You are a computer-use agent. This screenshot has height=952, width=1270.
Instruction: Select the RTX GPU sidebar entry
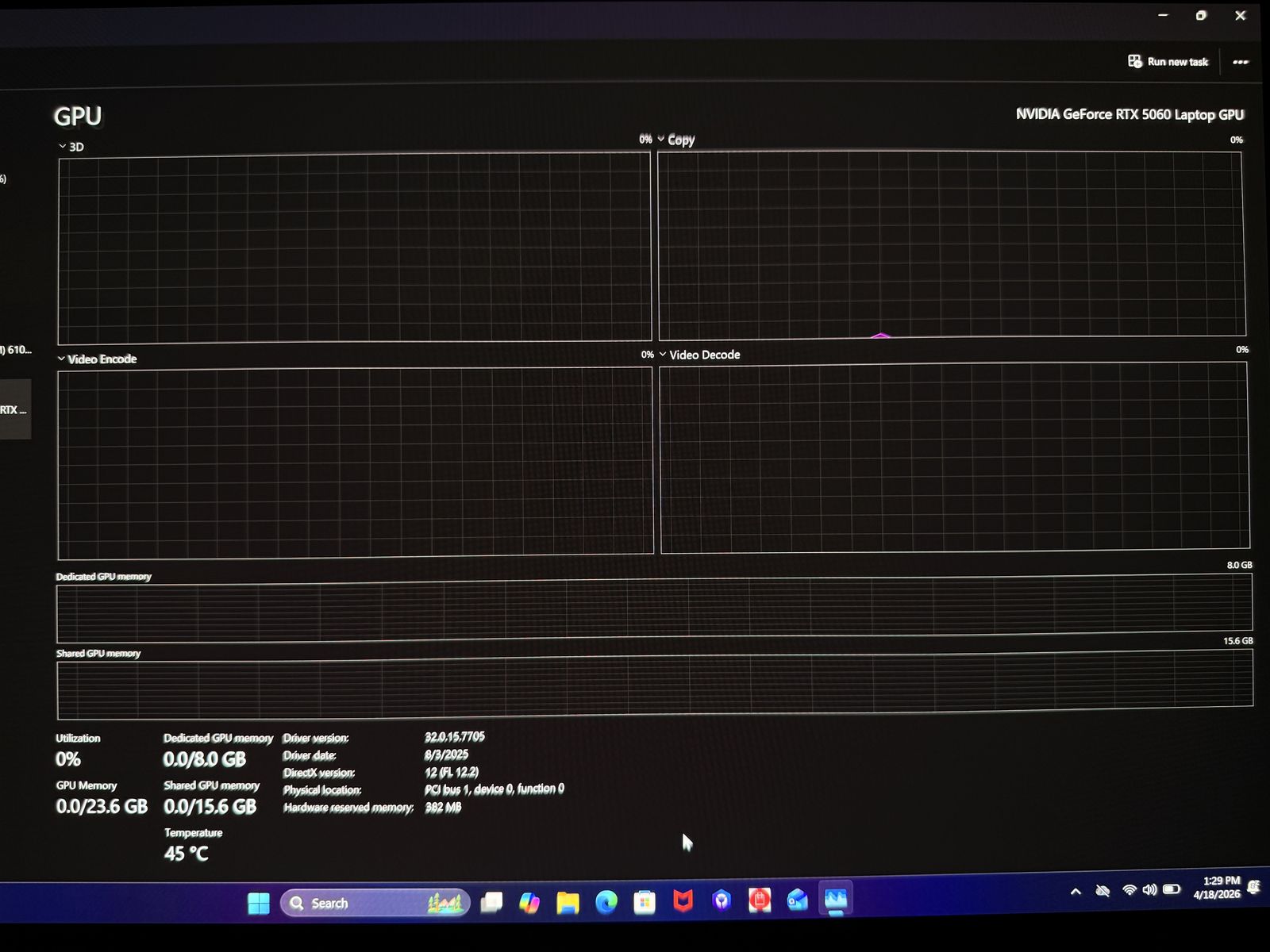point(14,409)
